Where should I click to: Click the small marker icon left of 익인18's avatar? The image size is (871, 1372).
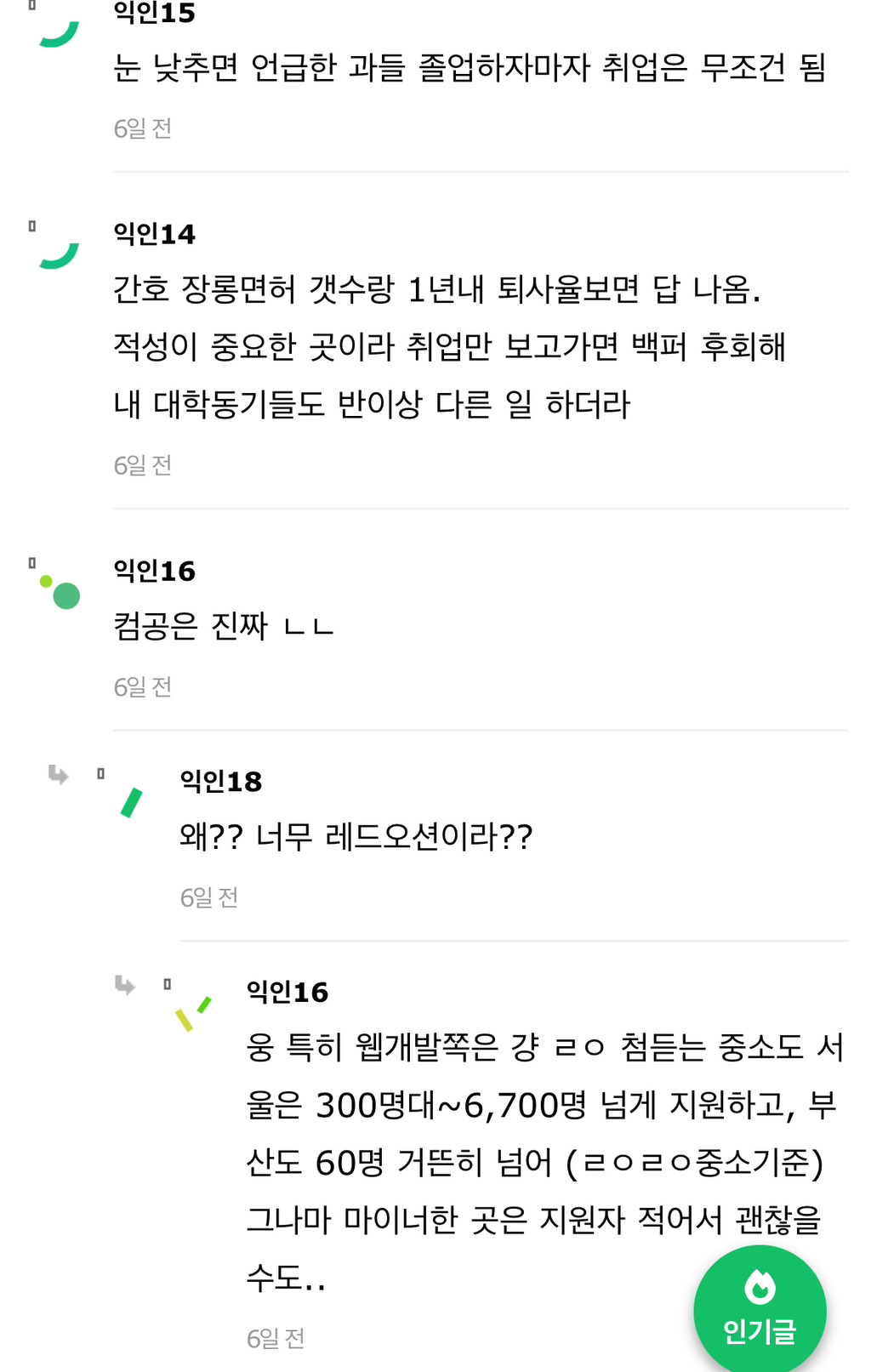point(100,774)
